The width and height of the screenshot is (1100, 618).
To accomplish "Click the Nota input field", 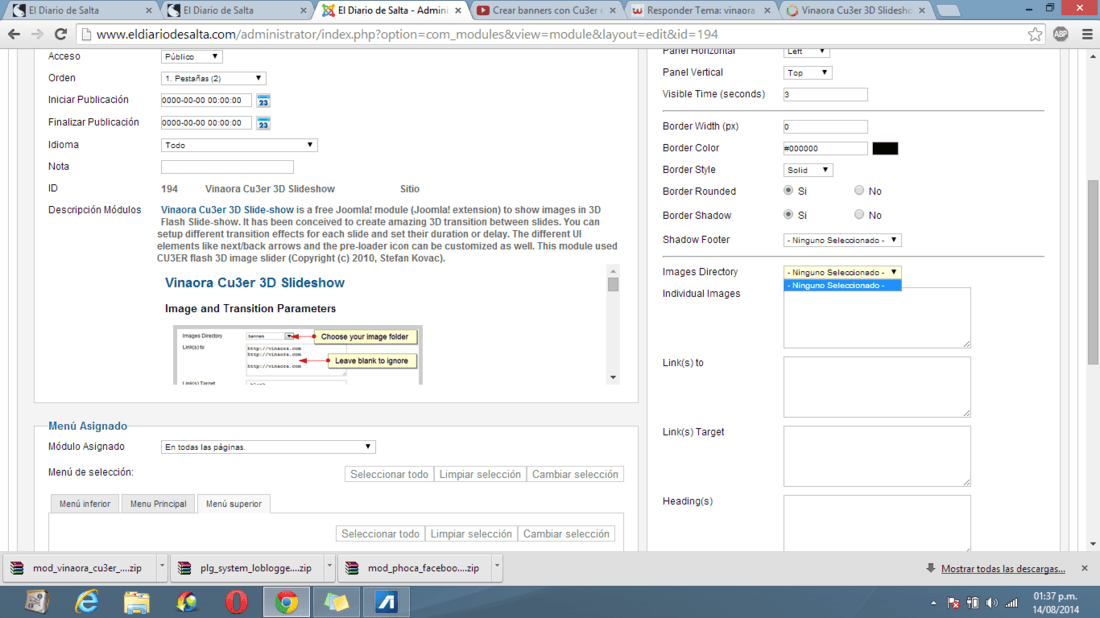I will click(227, 167).
